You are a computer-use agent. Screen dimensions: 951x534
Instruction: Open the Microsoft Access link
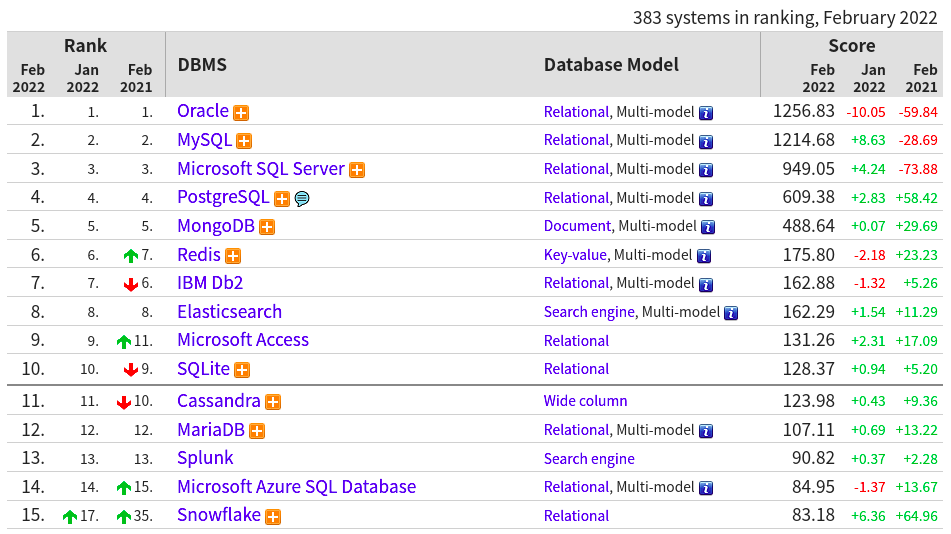(x=243, y=340)
